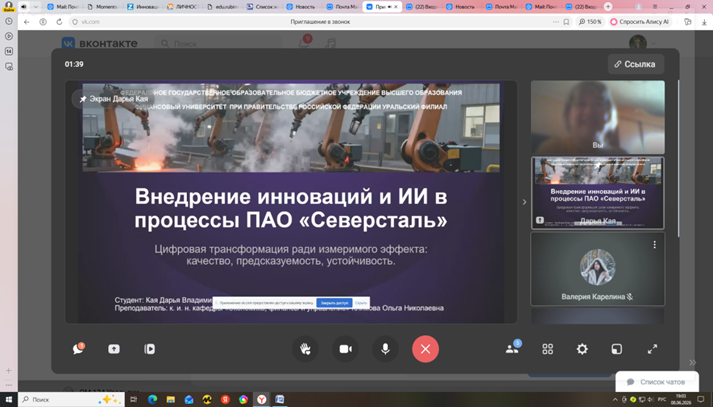Click the Закрыть доступ button
This screenshot has height=407, width=713.
pos(334,303)
